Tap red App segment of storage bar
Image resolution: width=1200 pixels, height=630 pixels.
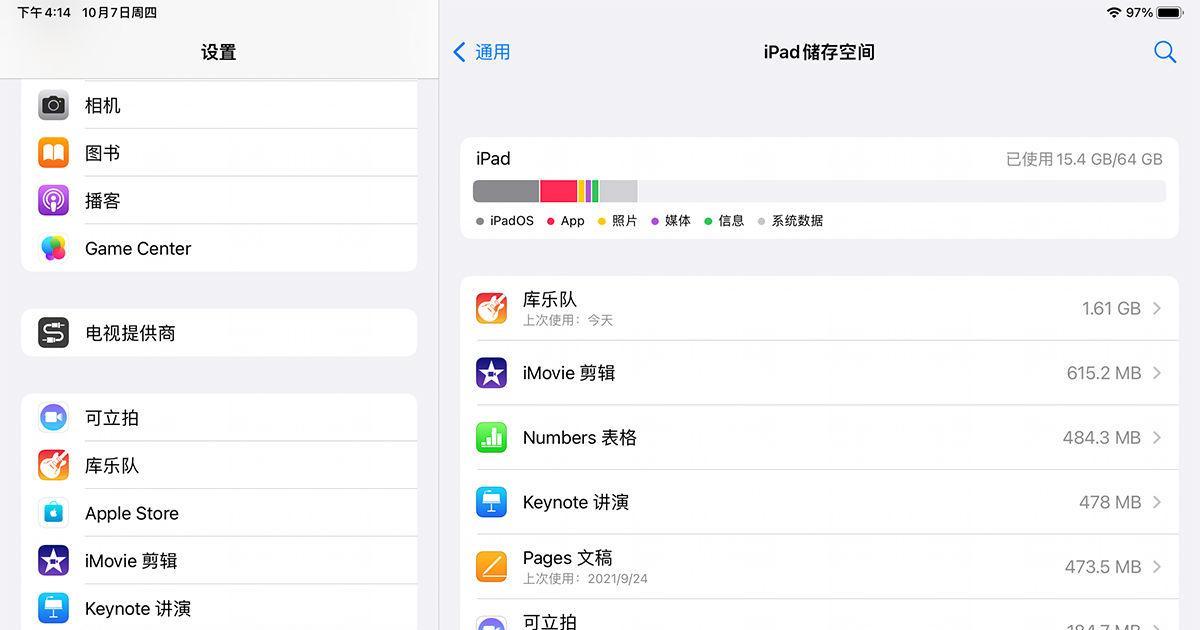click(559, 191)
